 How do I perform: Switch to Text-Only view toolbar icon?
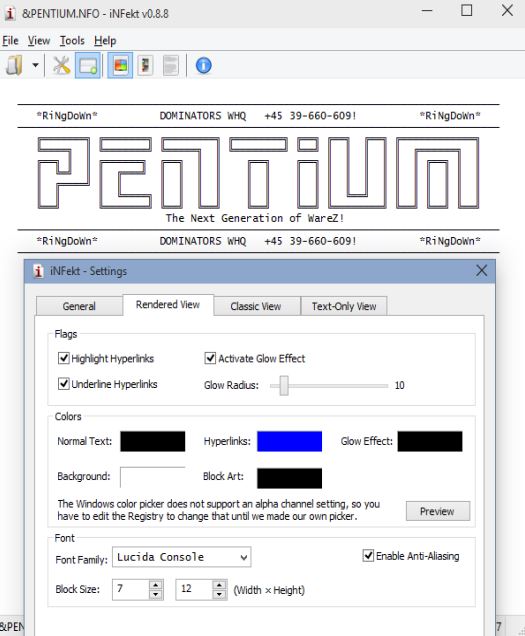click(170, 65)
